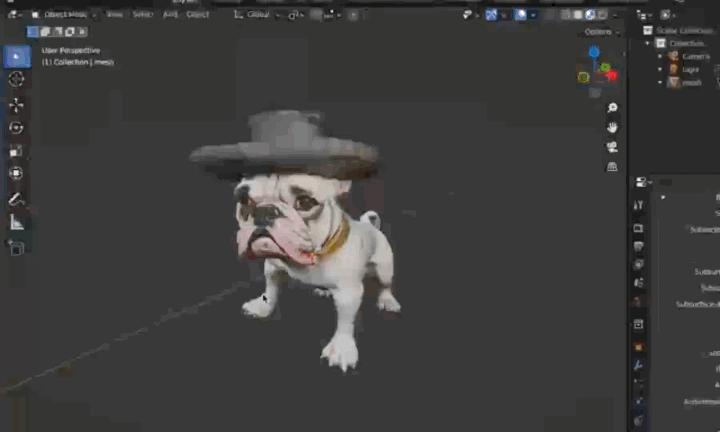
Task: Switch to wireframe viewport shading
Action: (566, 15)
